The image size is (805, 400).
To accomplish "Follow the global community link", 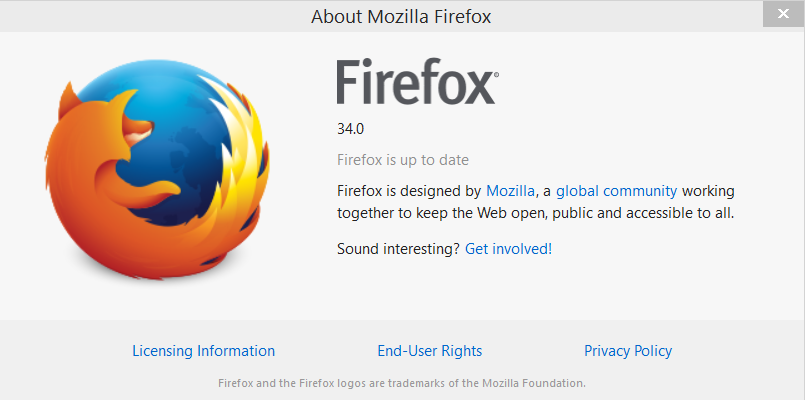I will (616, 190).
